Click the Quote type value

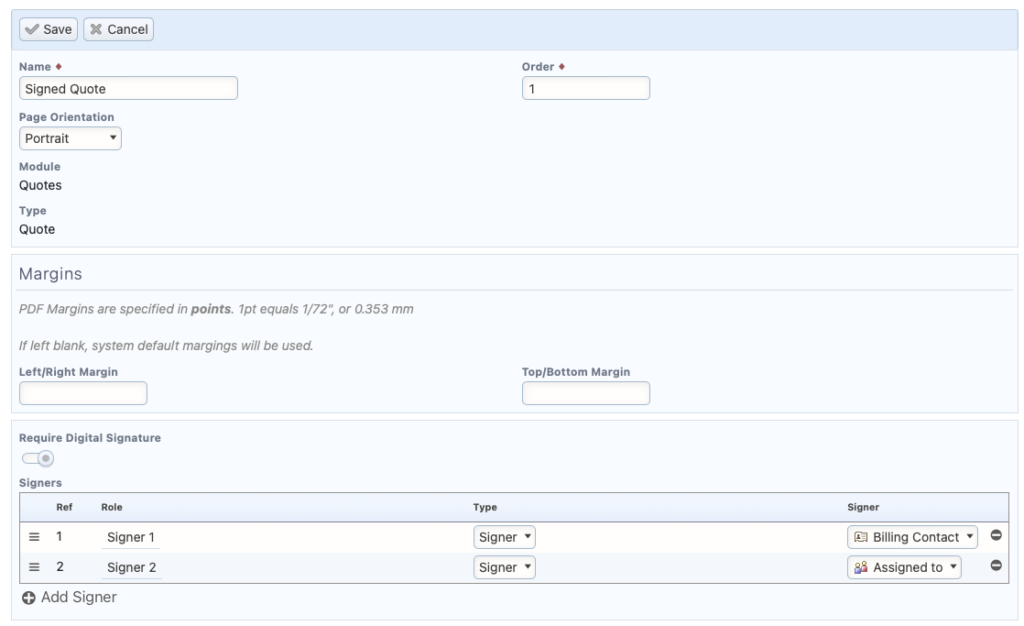tap(37, 230)
